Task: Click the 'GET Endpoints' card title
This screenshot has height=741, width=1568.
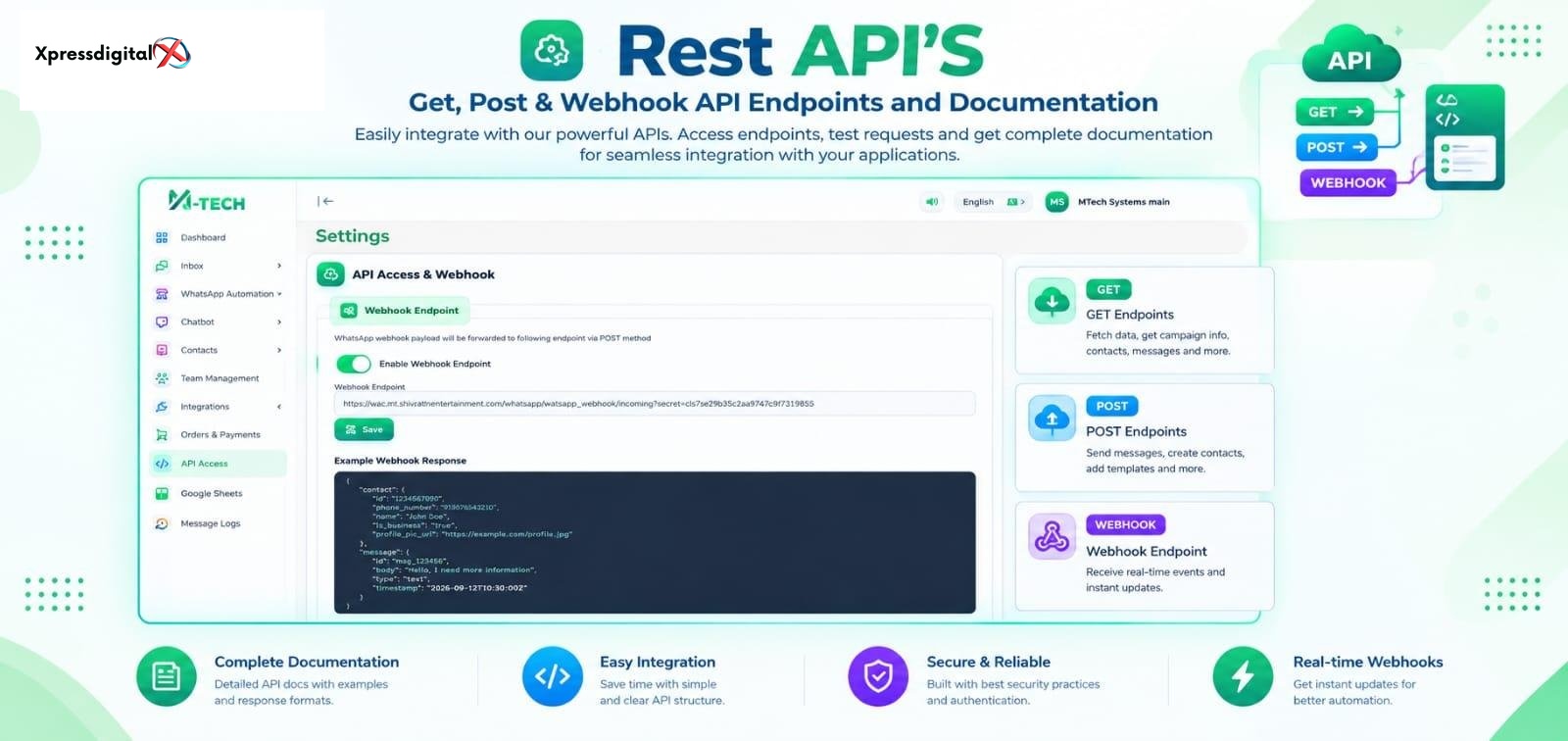Action: tap(1130, 315)
